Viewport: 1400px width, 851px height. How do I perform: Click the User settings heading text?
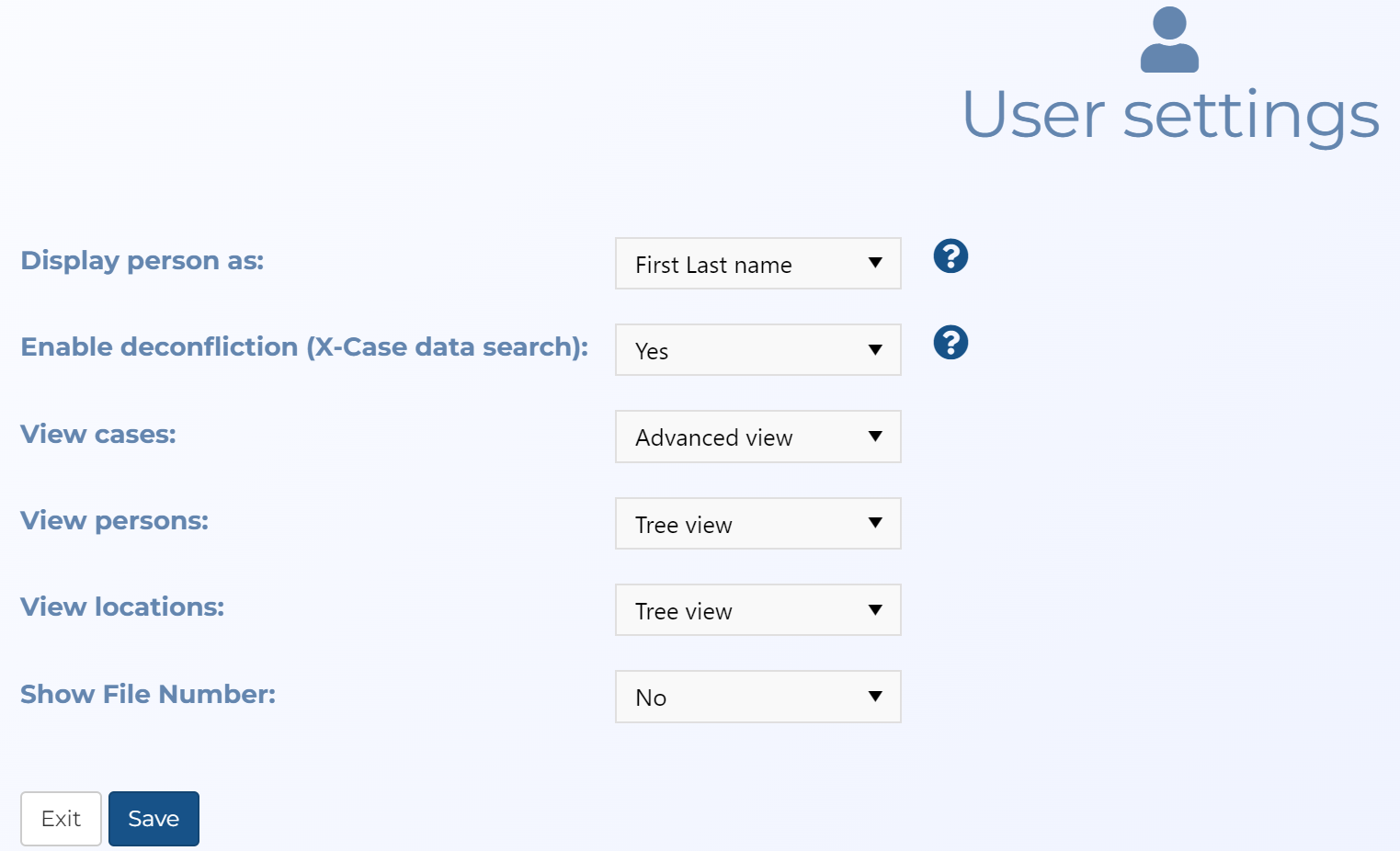coord(1170,116)
